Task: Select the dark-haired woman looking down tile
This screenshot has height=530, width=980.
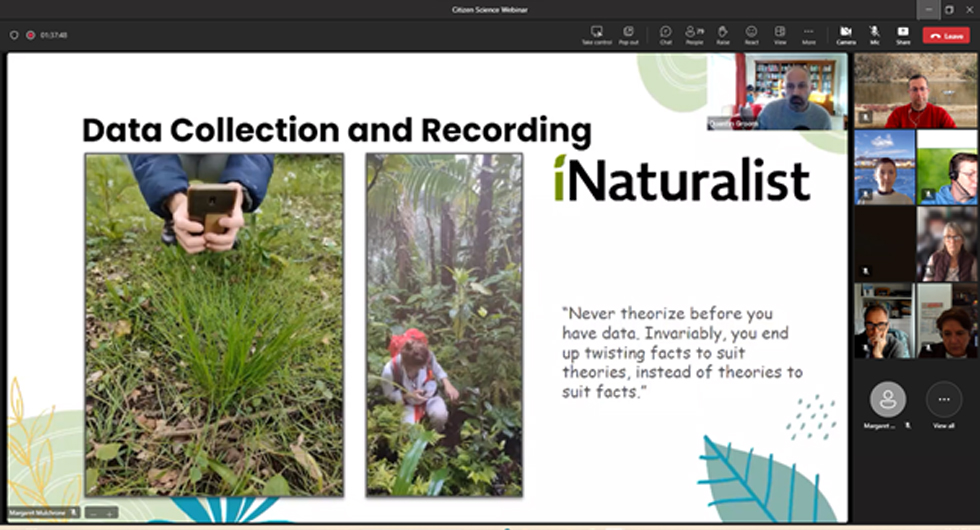Action: pos(947,321)
